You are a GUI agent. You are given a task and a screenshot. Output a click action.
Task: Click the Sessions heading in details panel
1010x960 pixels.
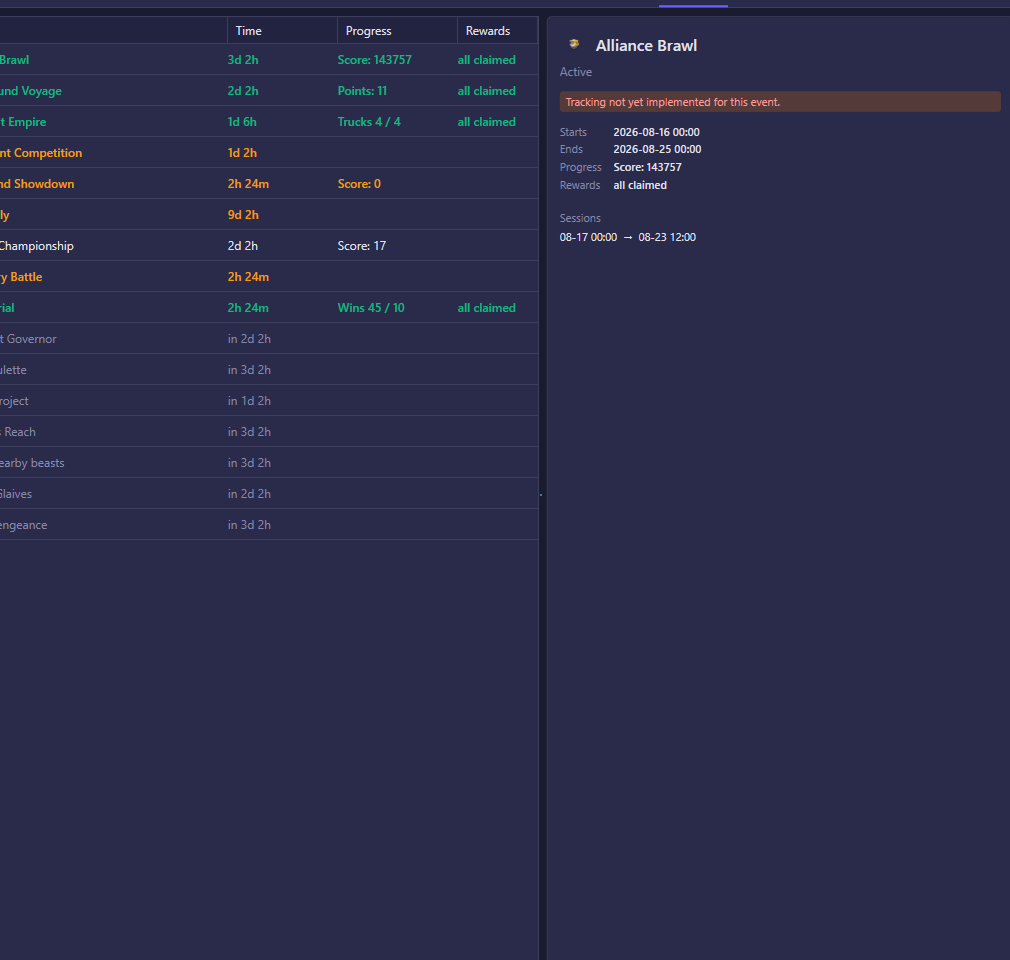coord(580,218)
